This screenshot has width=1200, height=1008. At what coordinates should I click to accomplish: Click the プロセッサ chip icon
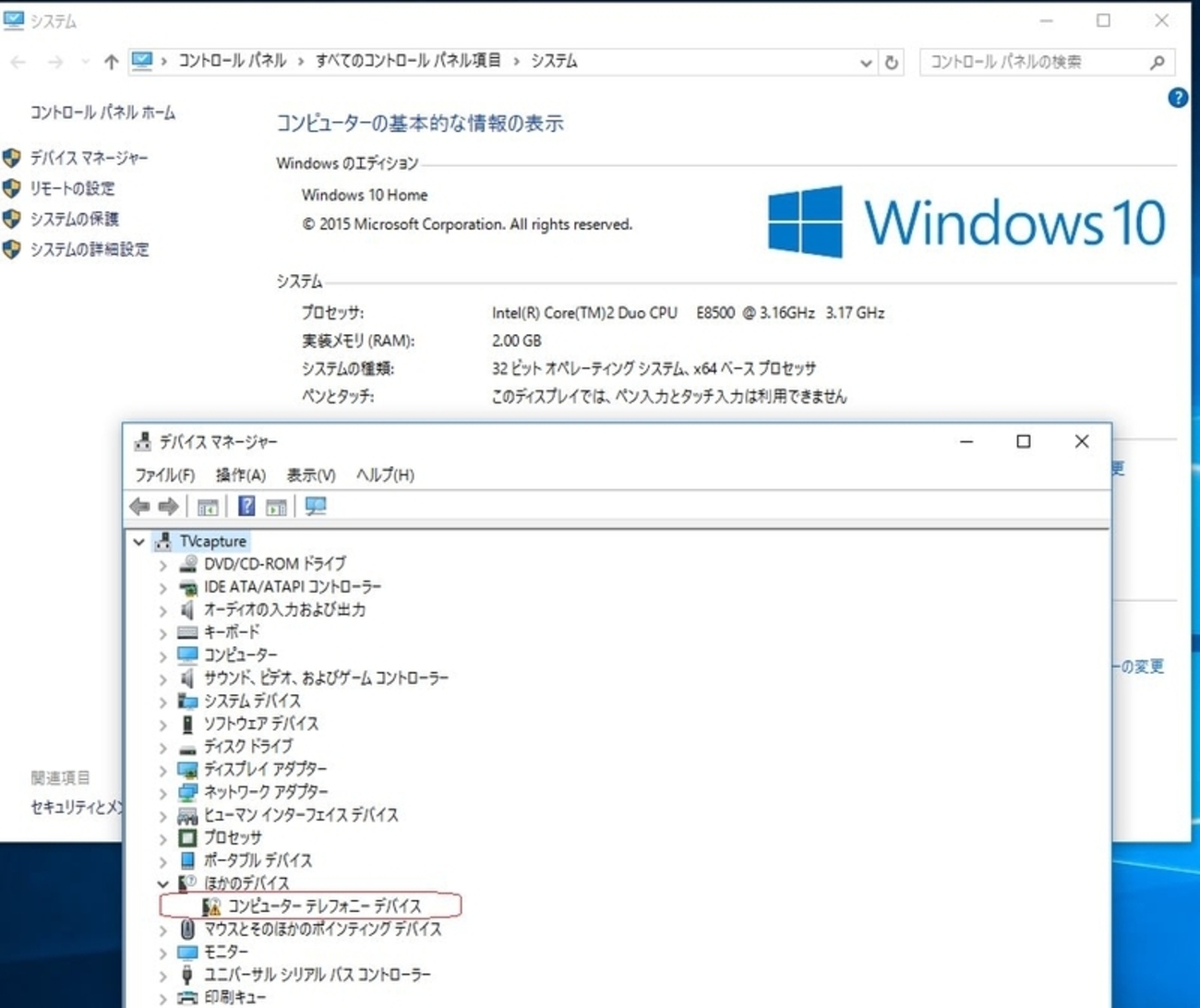(x=187, y=837)
